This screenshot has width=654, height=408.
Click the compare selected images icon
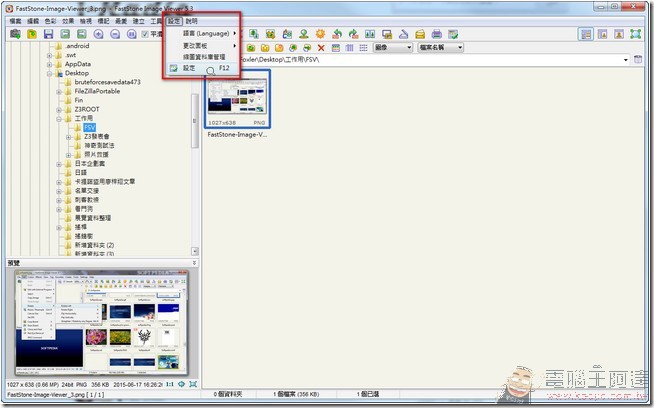[x=370, y=34]
